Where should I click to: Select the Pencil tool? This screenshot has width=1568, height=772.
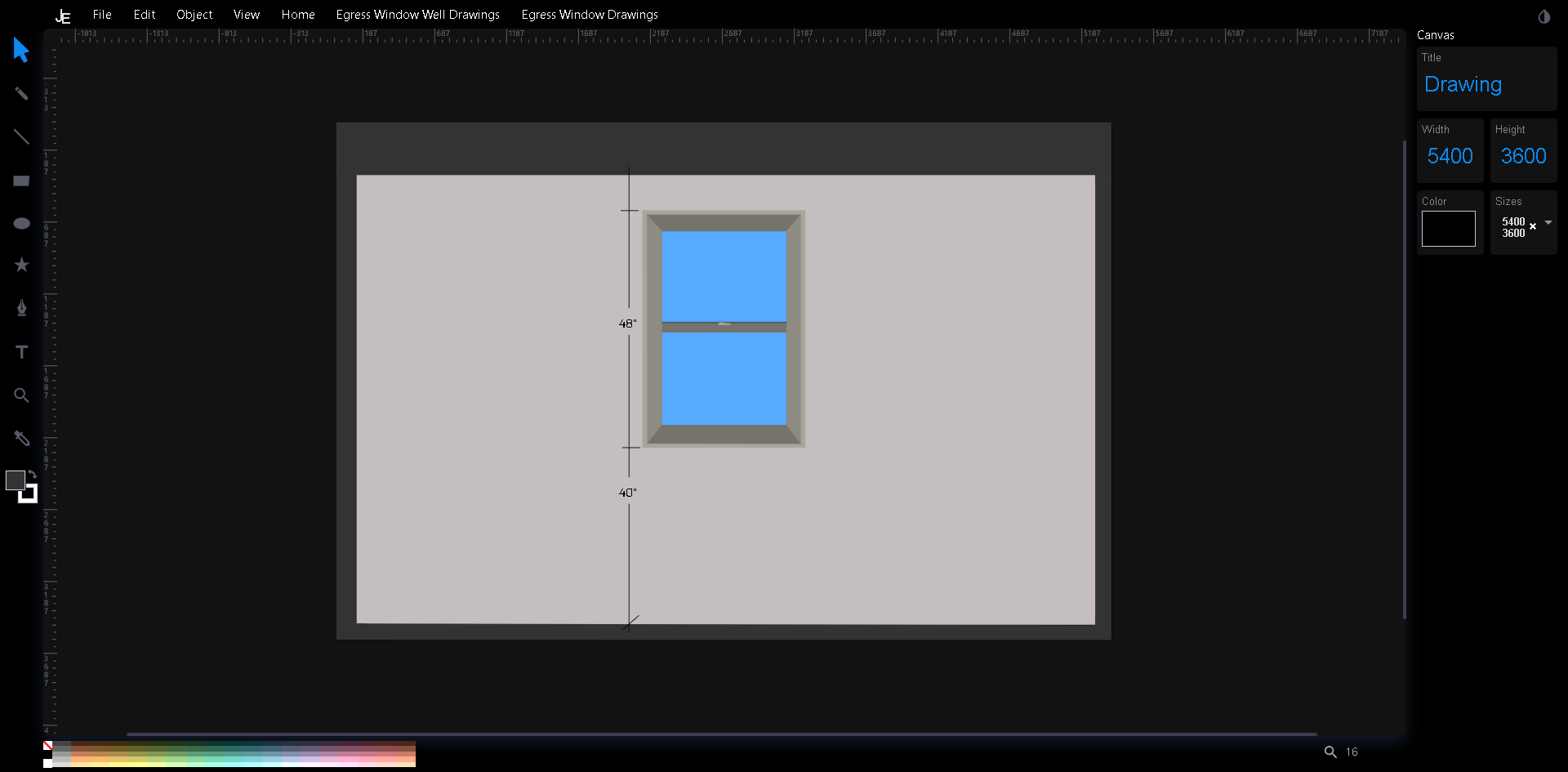21,93
